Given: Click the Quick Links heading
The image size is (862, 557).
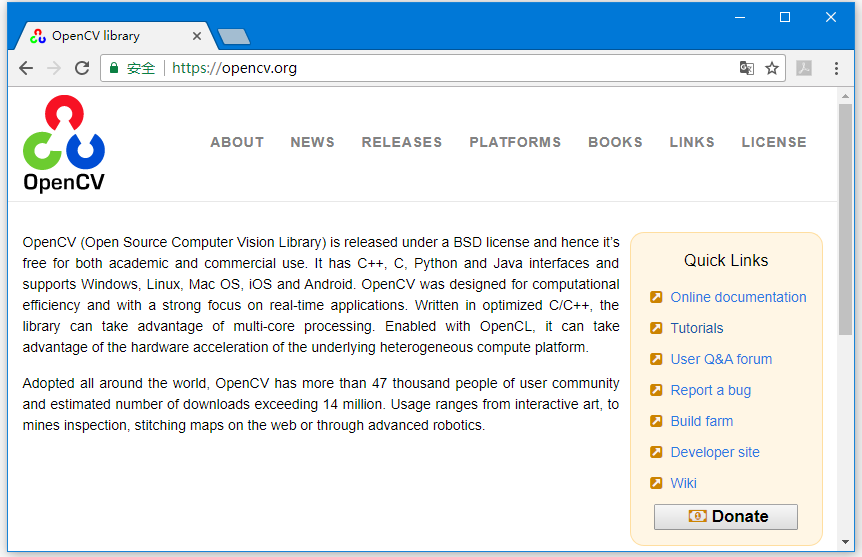Looking at the screenshot, I should (726, 260).
